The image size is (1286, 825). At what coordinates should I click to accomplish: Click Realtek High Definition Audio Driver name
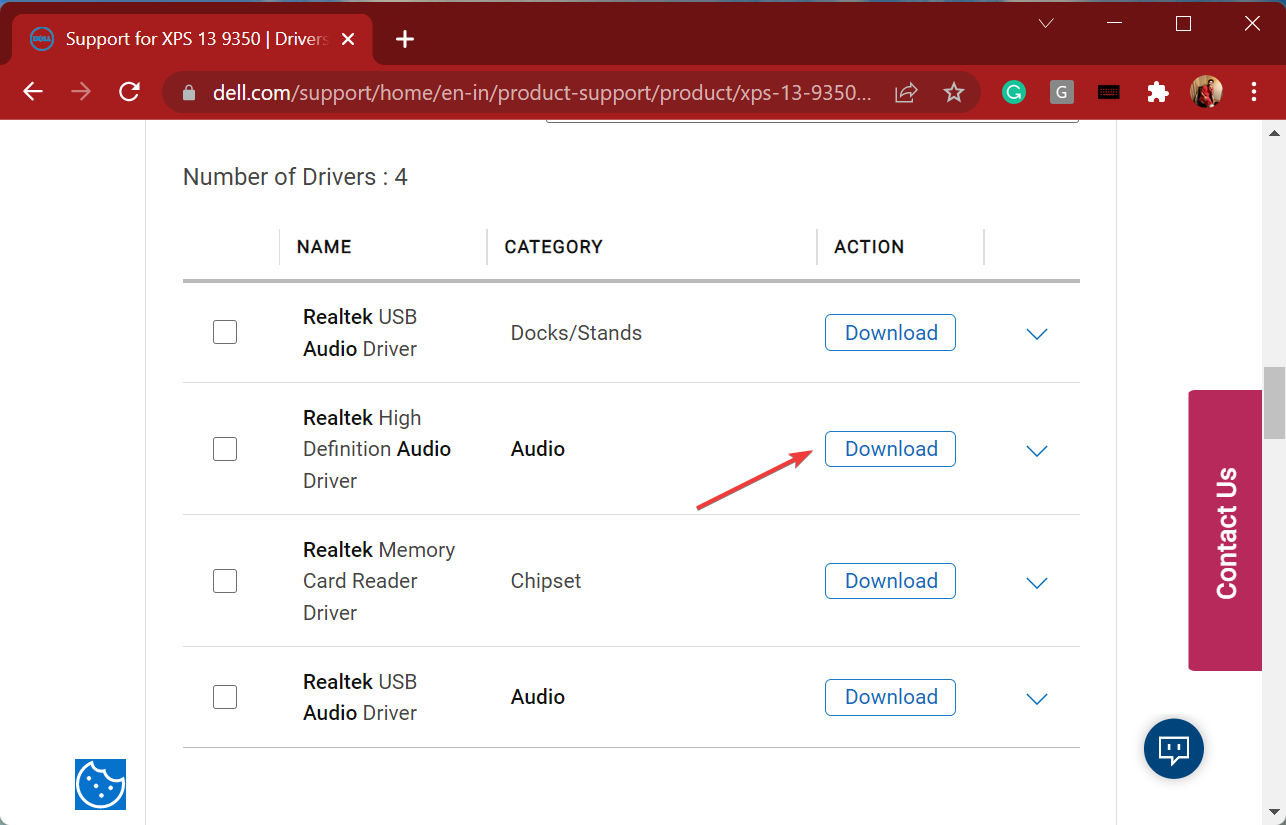click(377, 449)
